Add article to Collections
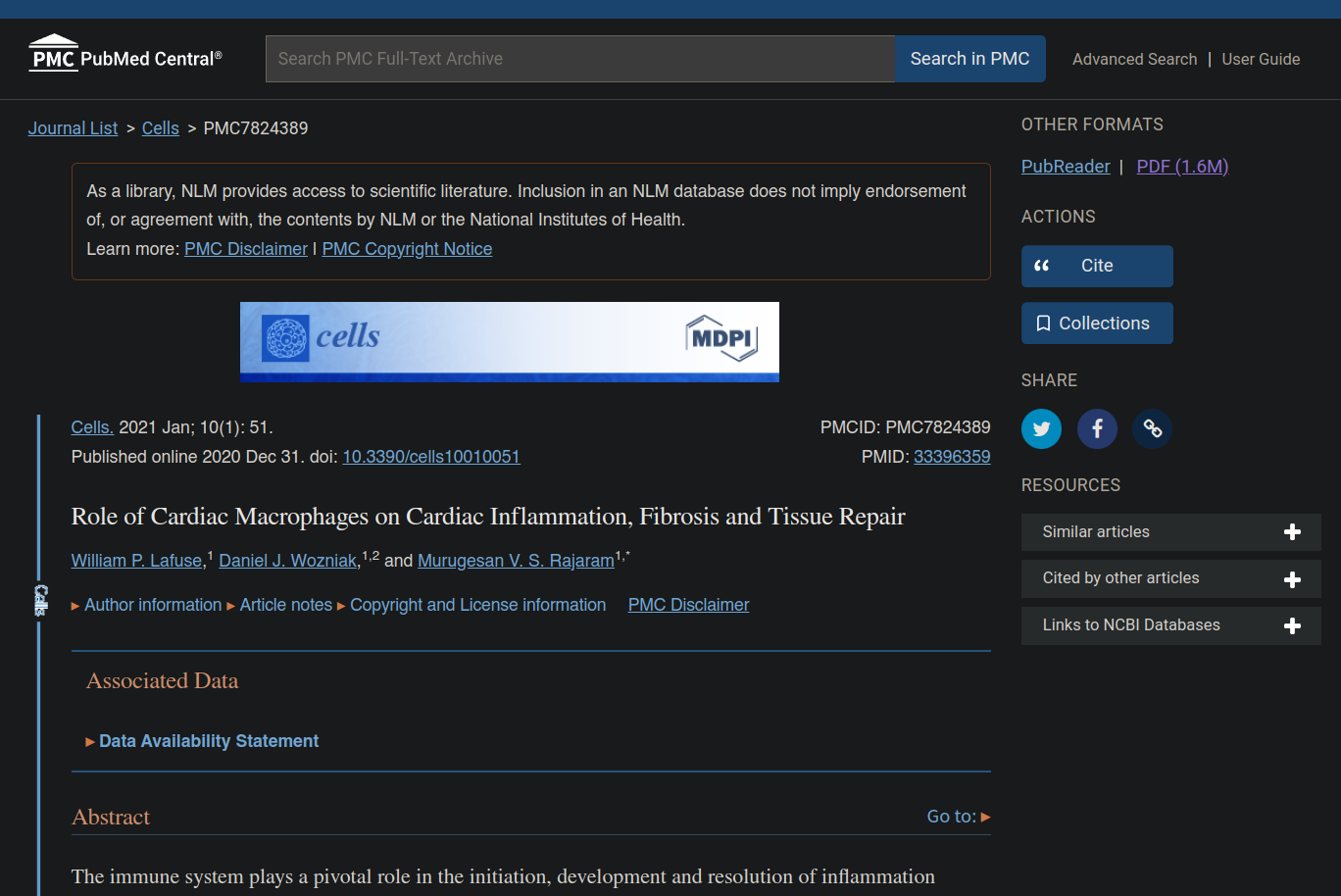 point(1097,324)
